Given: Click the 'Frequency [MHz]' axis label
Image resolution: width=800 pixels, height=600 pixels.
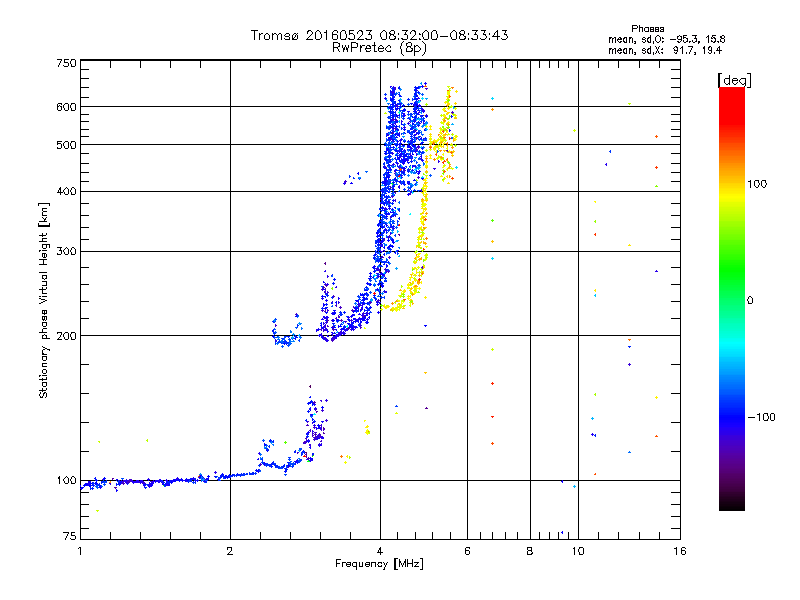Looking at the screenshot, I should pyautogui.click(x=379, y=564).
